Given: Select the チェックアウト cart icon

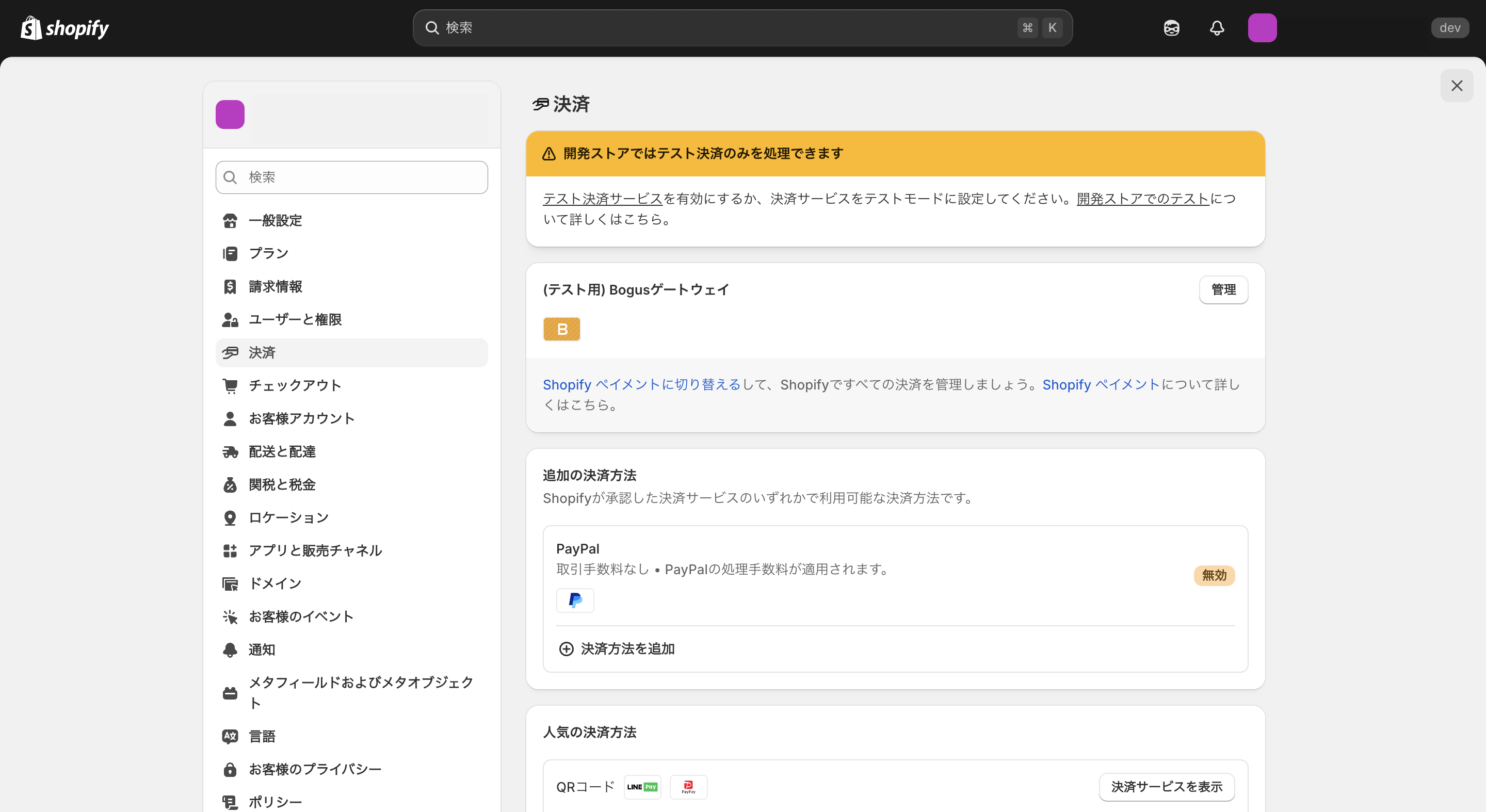Looking at the screenshot, I should click(x=230, y=385).
